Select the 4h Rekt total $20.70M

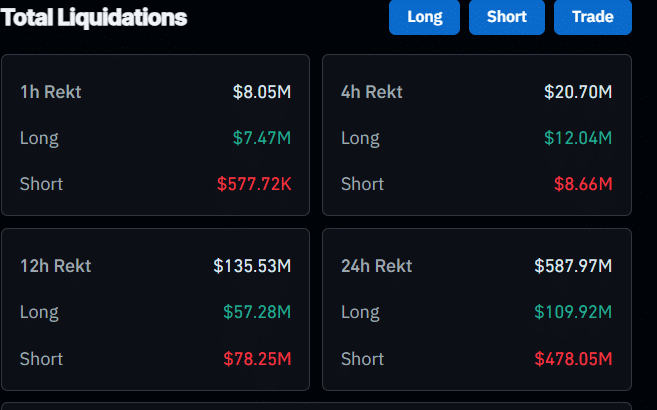tap(578, 92)
